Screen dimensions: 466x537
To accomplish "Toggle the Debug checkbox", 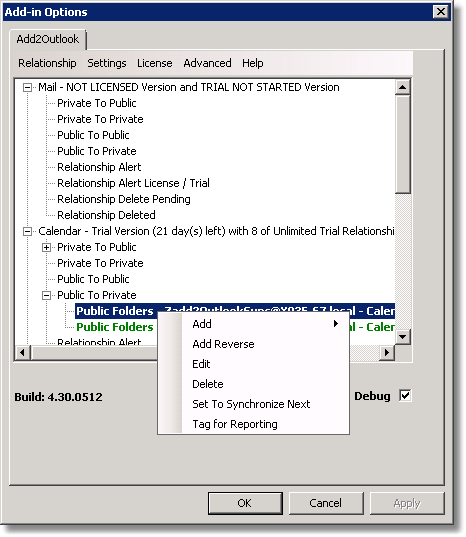I will coord(405,396).
